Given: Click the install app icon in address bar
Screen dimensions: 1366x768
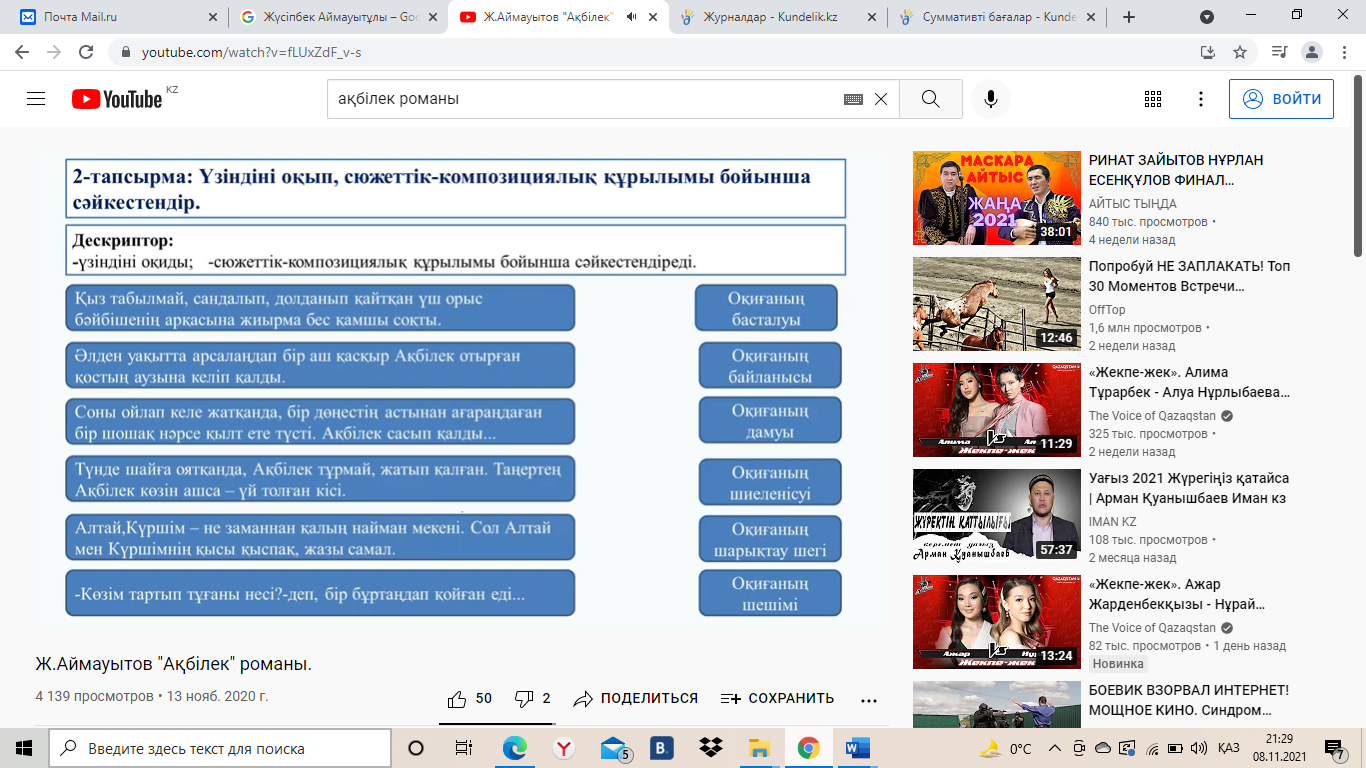Looking at the screenshot, I should [1207, 52].
